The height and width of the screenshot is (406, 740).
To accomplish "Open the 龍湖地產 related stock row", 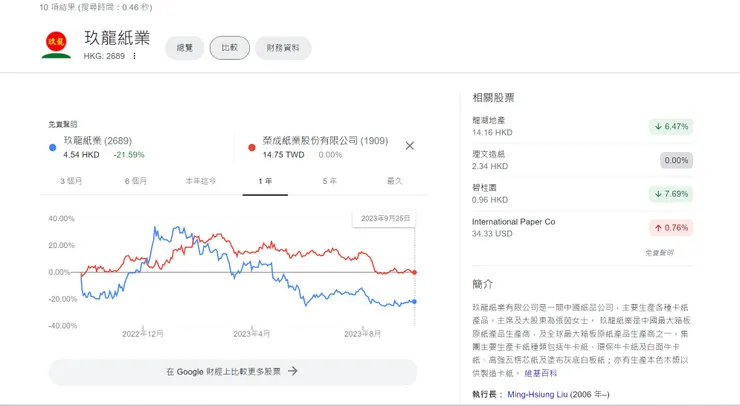I will [x=582, y=126].
